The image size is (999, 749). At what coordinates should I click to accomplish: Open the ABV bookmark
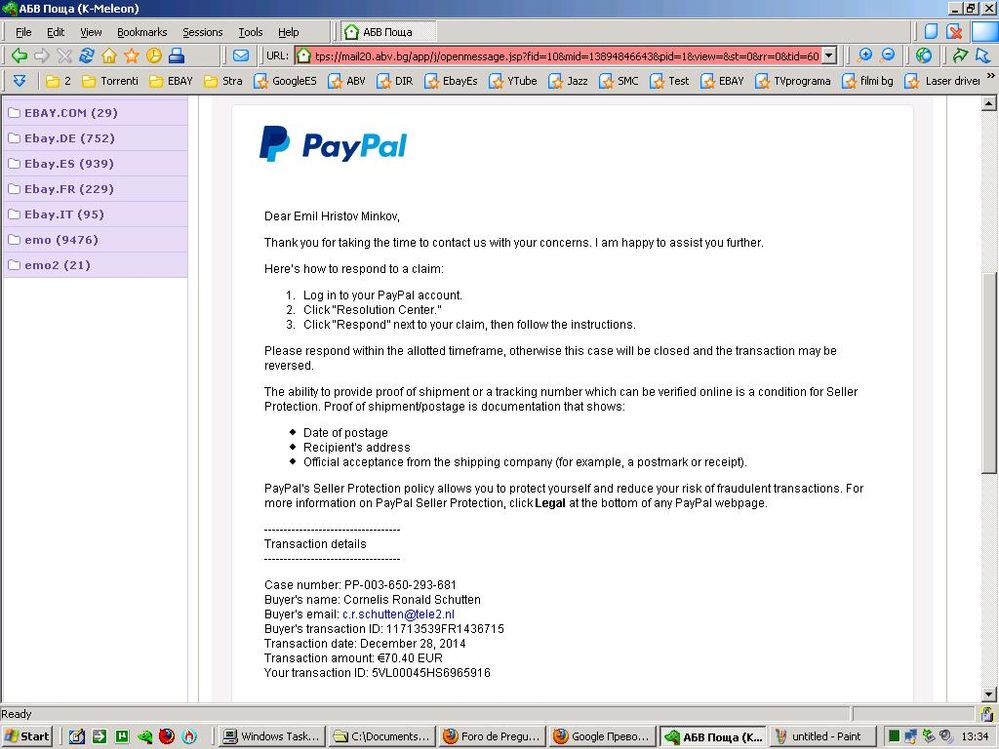tap(347, 81)
